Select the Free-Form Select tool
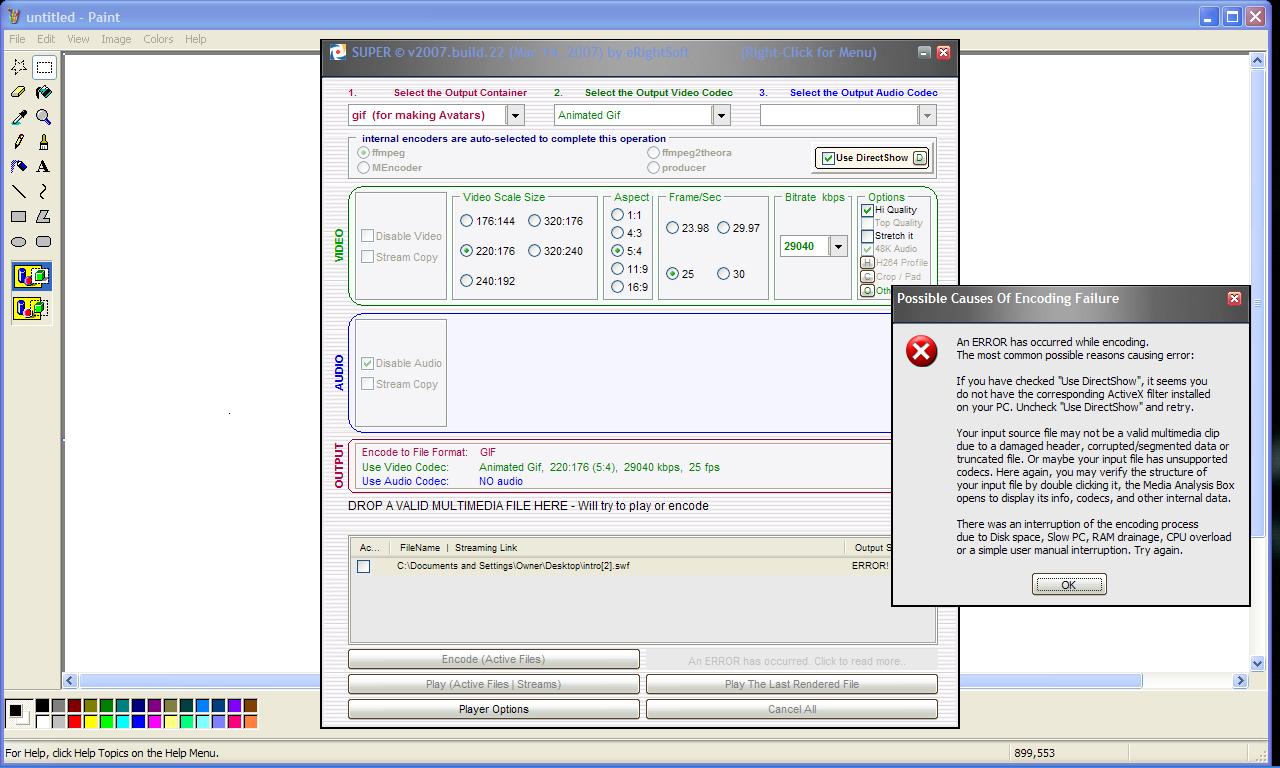 pos(18,67)
